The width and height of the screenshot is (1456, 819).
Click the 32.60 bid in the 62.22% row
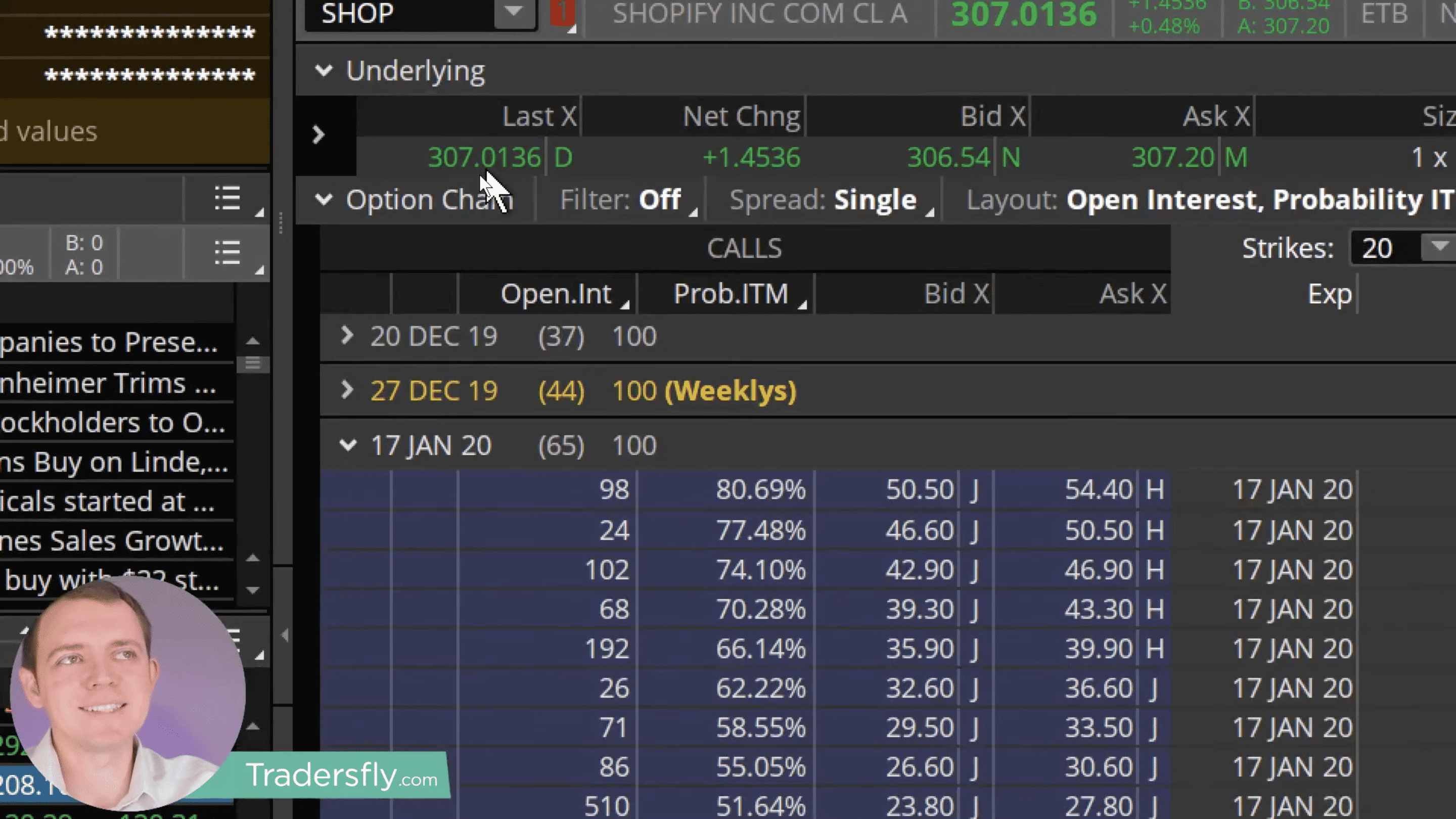[x=920, y=689]
